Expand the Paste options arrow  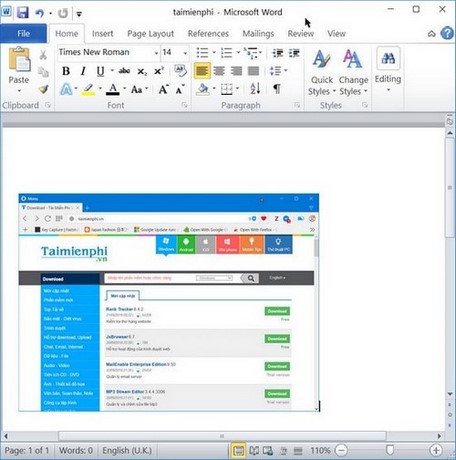19,90
